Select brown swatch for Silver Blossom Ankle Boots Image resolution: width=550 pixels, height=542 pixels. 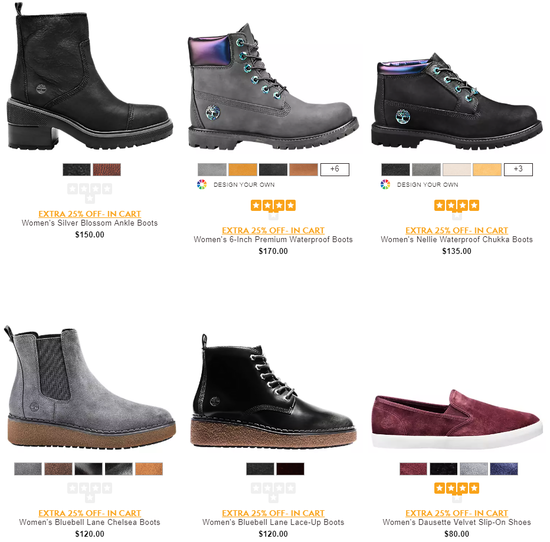click(107, 169)
